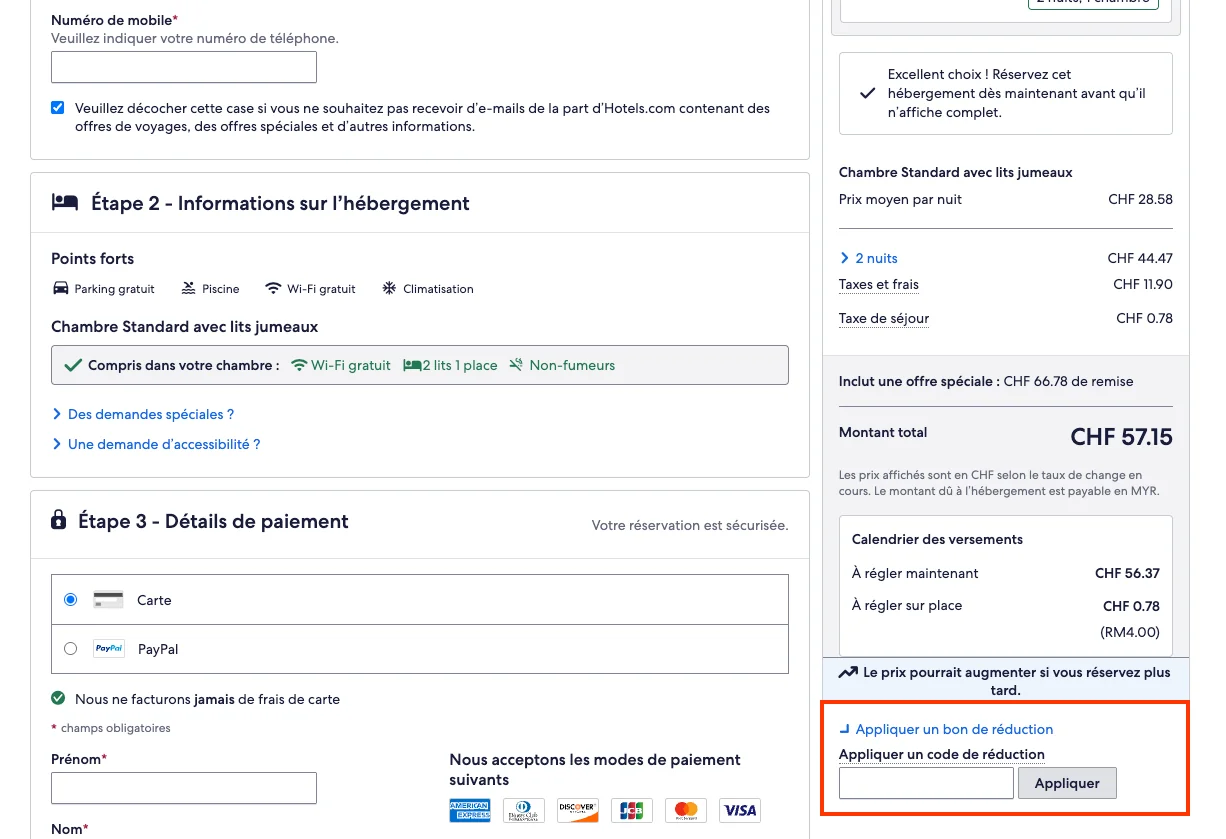
Task: Click the Numéro de mobile input field
Action: click(184, 66)
